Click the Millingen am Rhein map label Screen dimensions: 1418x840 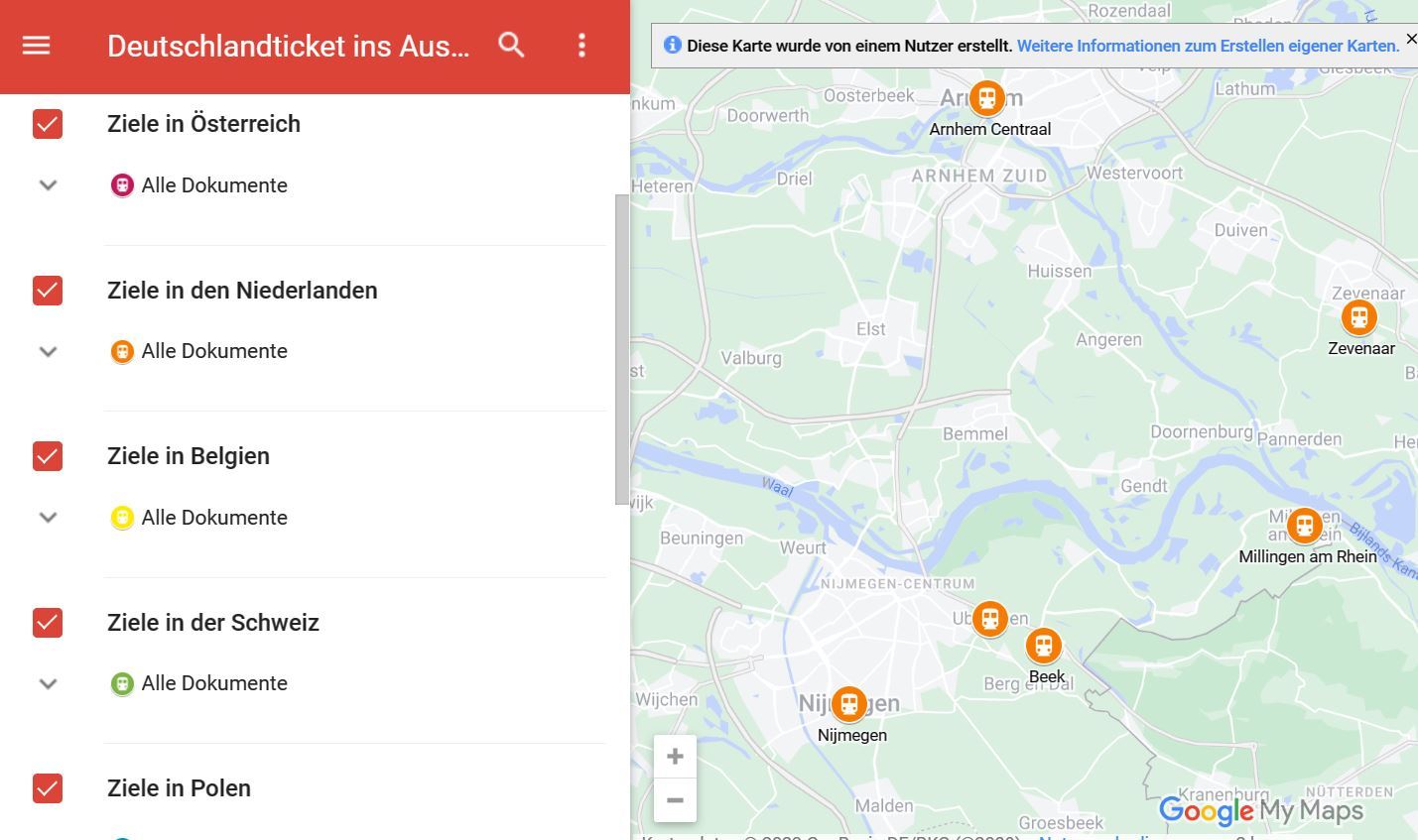[1308, 556]
